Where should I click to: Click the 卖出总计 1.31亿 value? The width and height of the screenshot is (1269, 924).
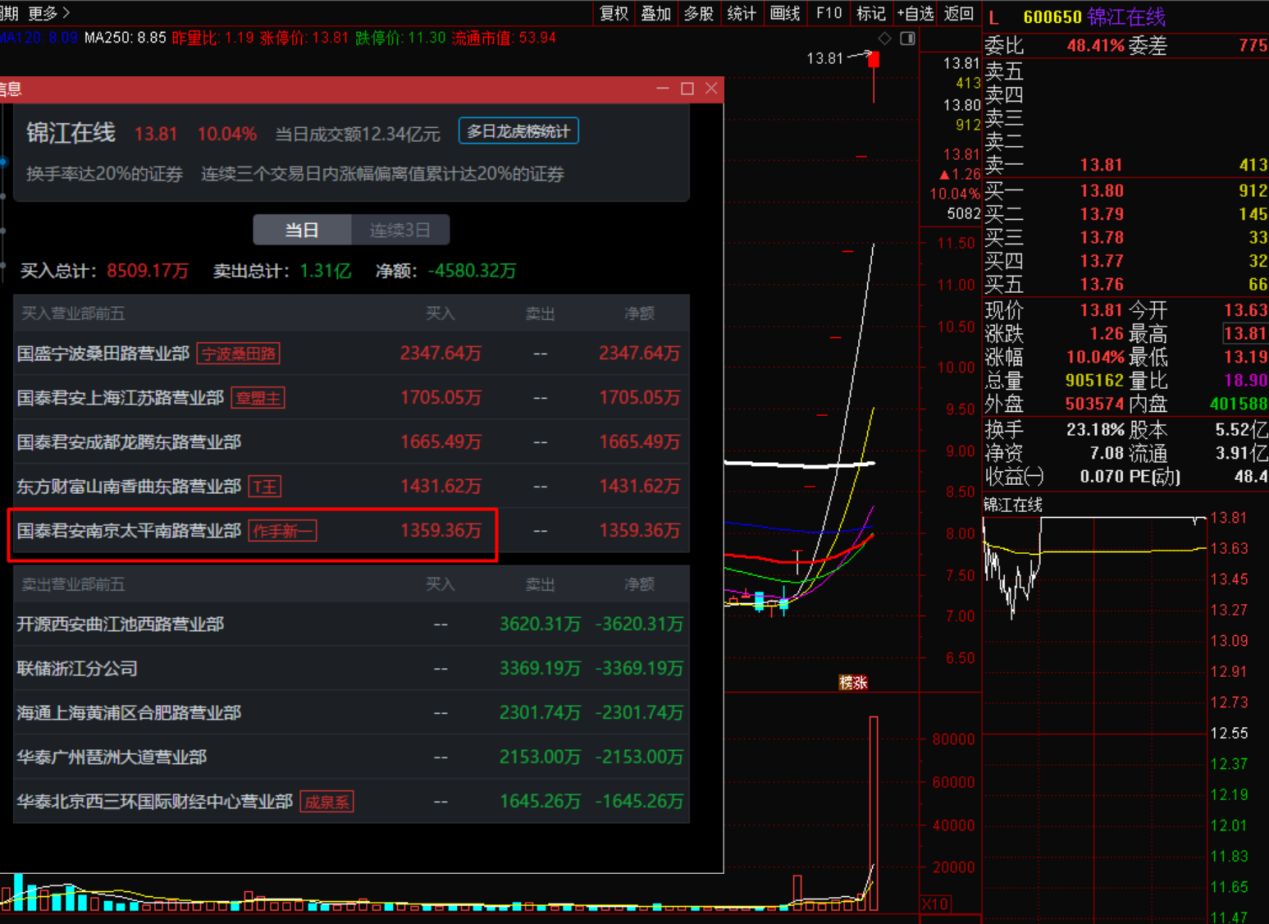pyautogui.click(x=324, y=271)
